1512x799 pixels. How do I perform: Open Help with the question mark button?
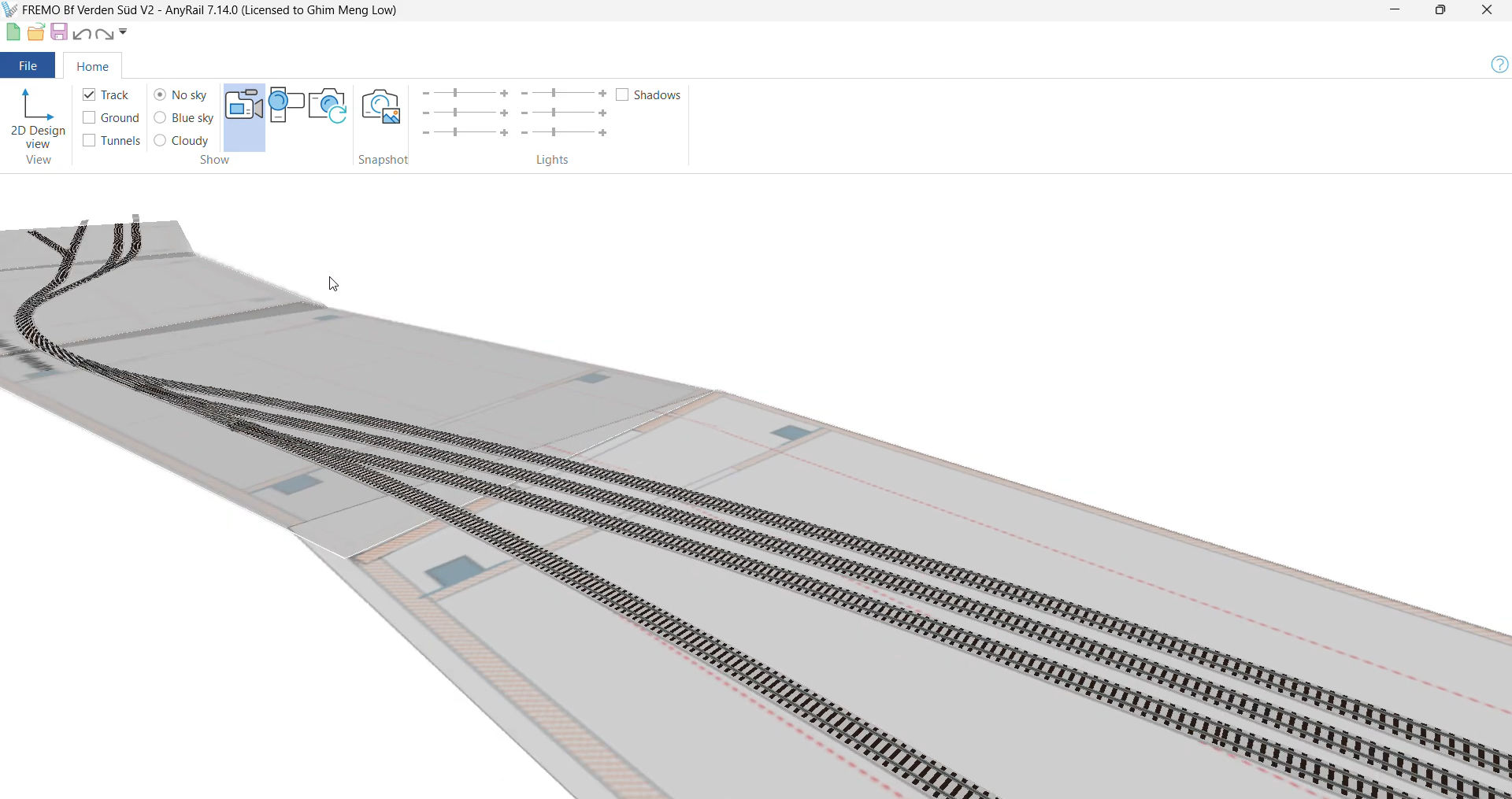pos(1499,65)
